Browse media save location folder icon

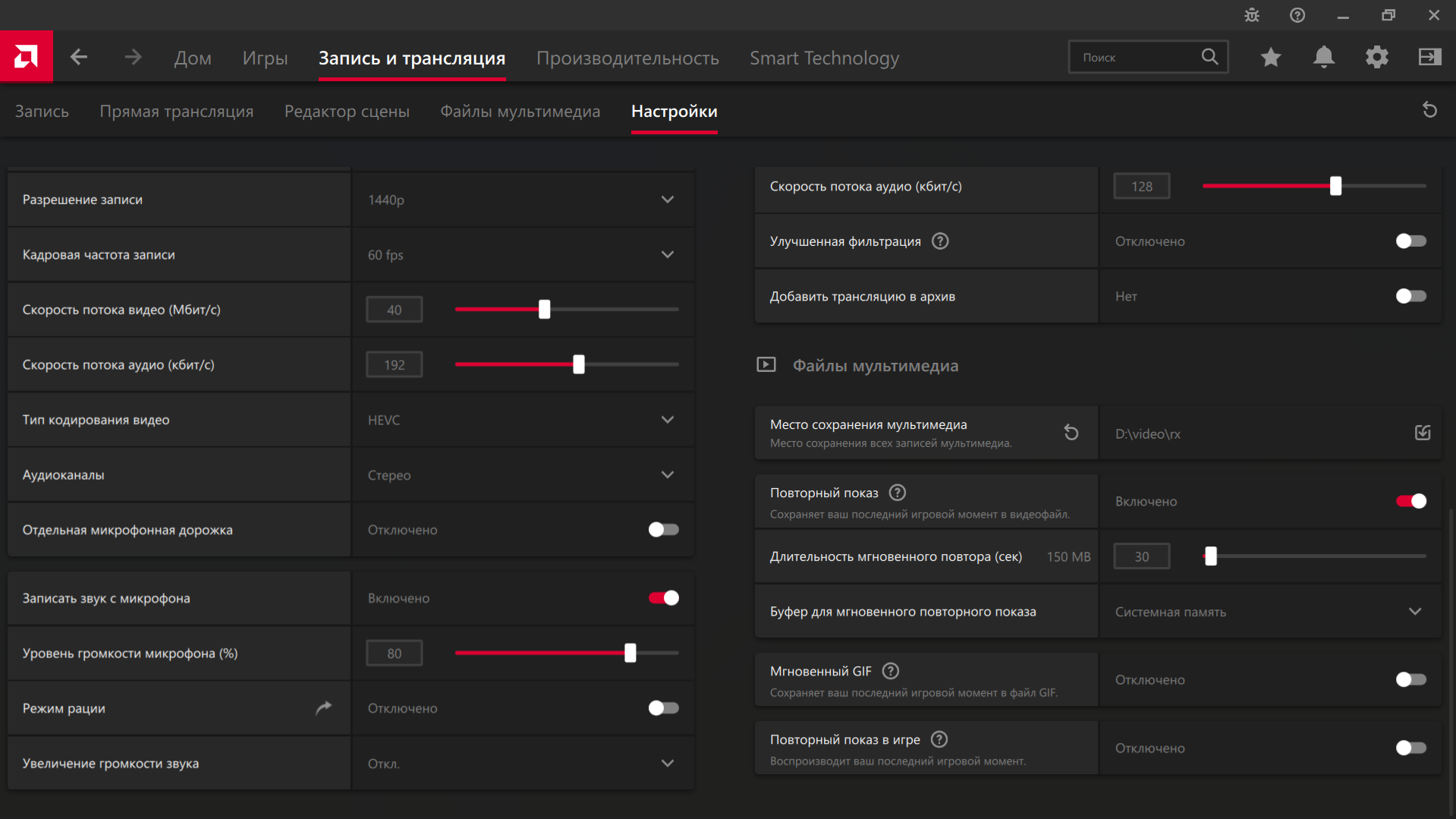coord(1423,433)
